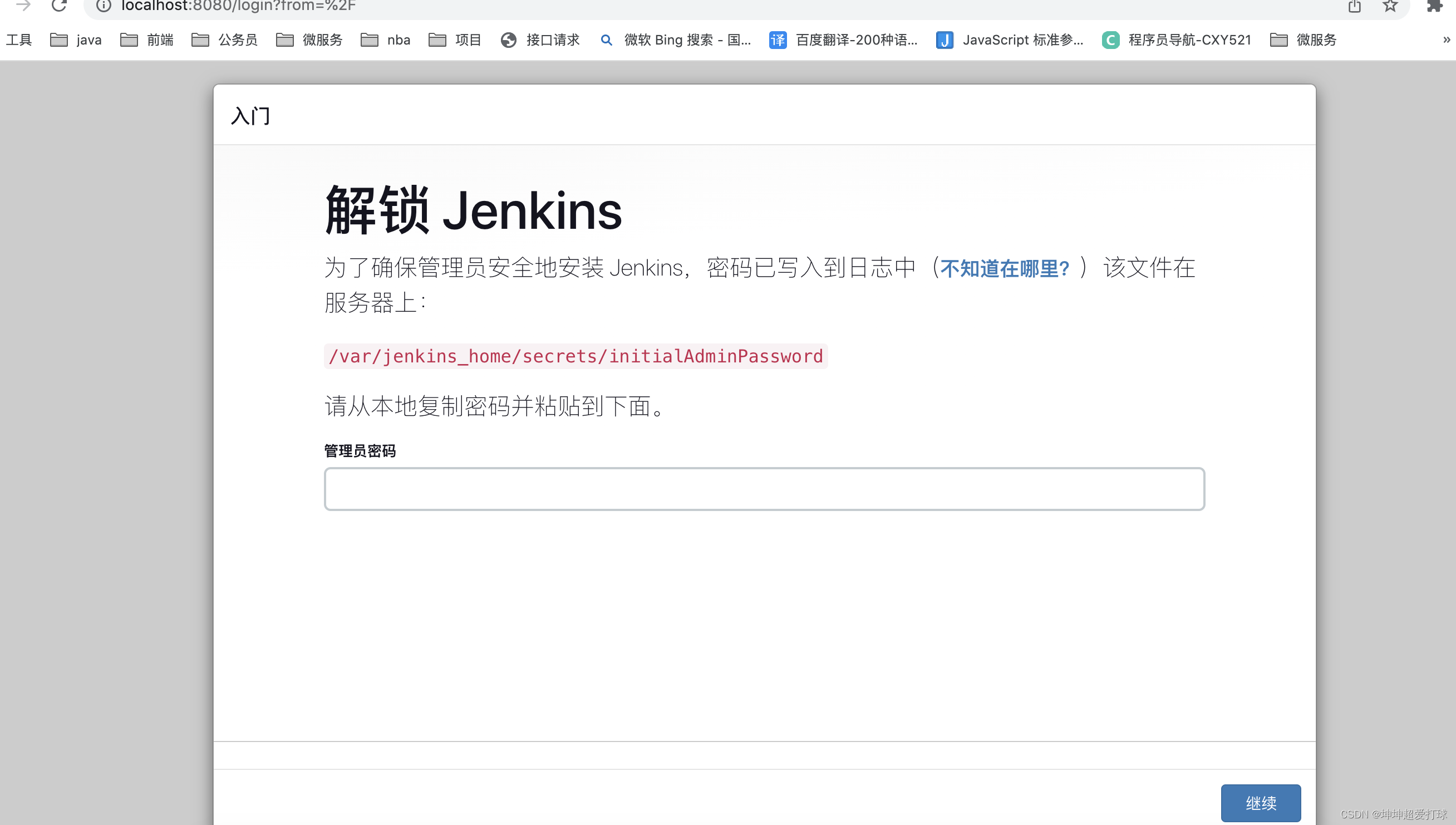
Task: Open the 接口请求 globe bookmark
Action: tap(540, 40)
